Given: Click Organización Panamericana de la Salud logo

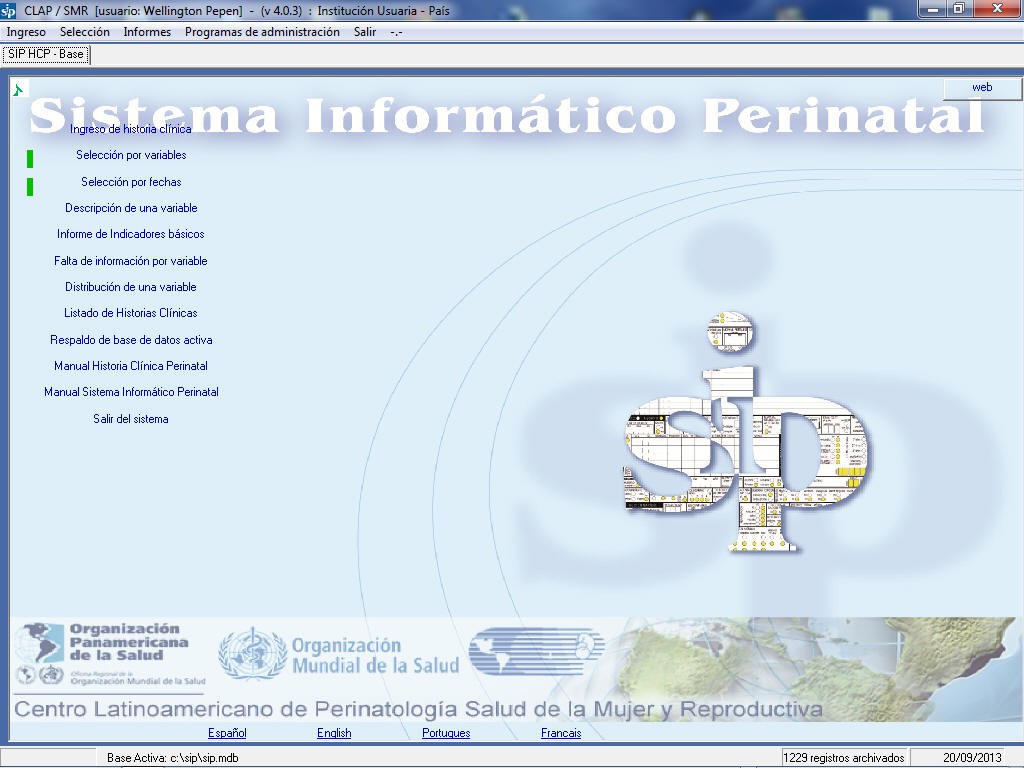Looking at the screenshot, I should [x=110, y=654].
